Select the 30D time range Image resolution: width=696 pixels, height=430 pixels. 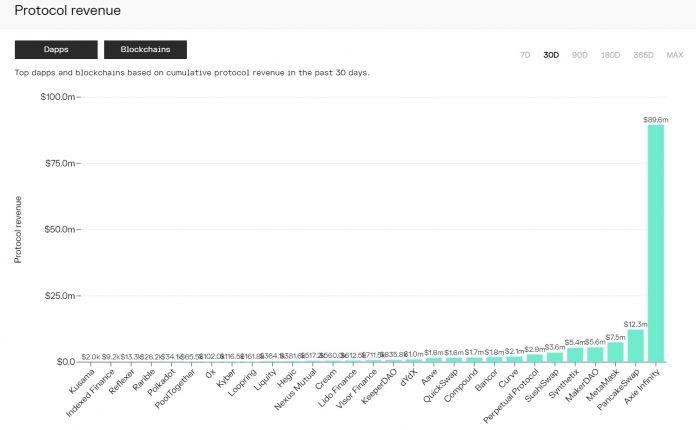[551, 54]
